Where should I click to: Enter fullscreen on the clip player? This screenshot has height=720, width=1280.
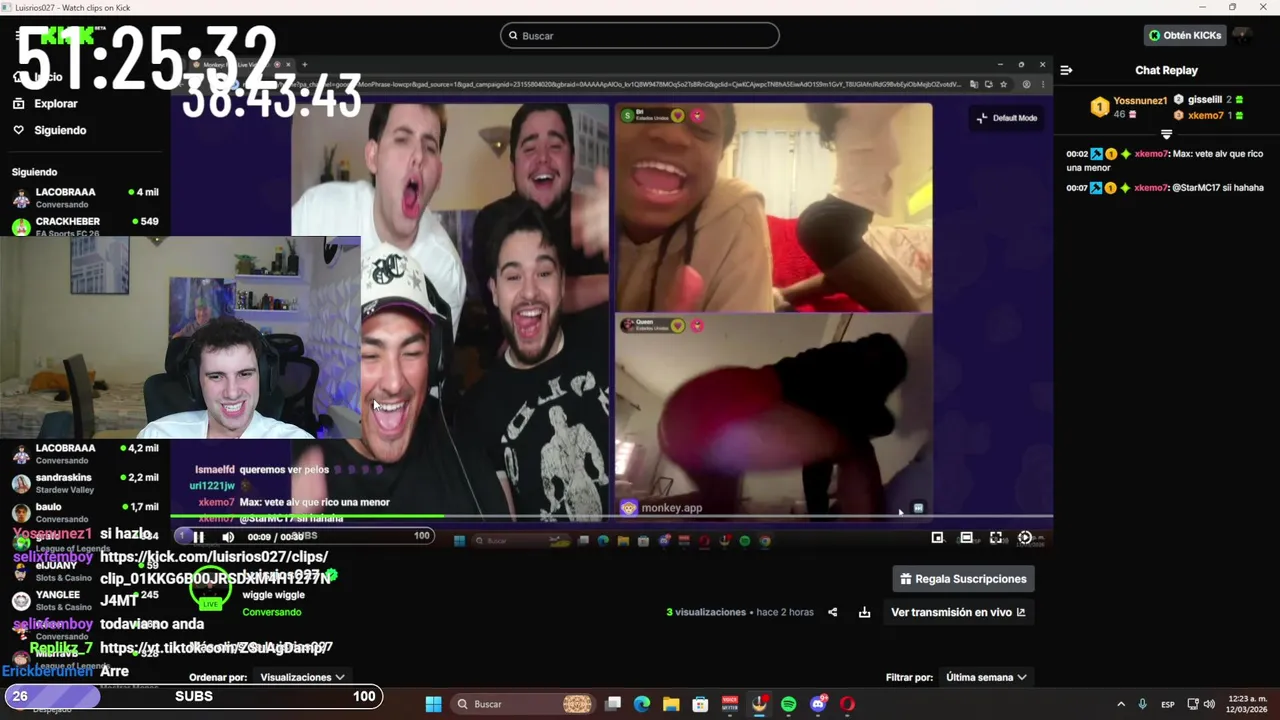[x=996, y=537]
